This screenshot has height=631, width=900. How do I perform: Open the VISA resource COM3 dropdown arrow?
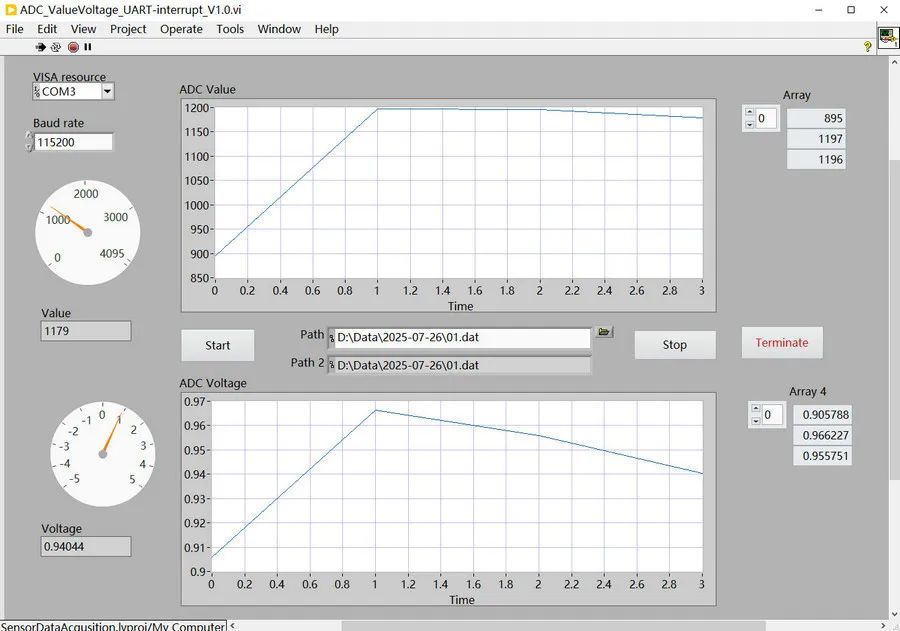point(107,91)
